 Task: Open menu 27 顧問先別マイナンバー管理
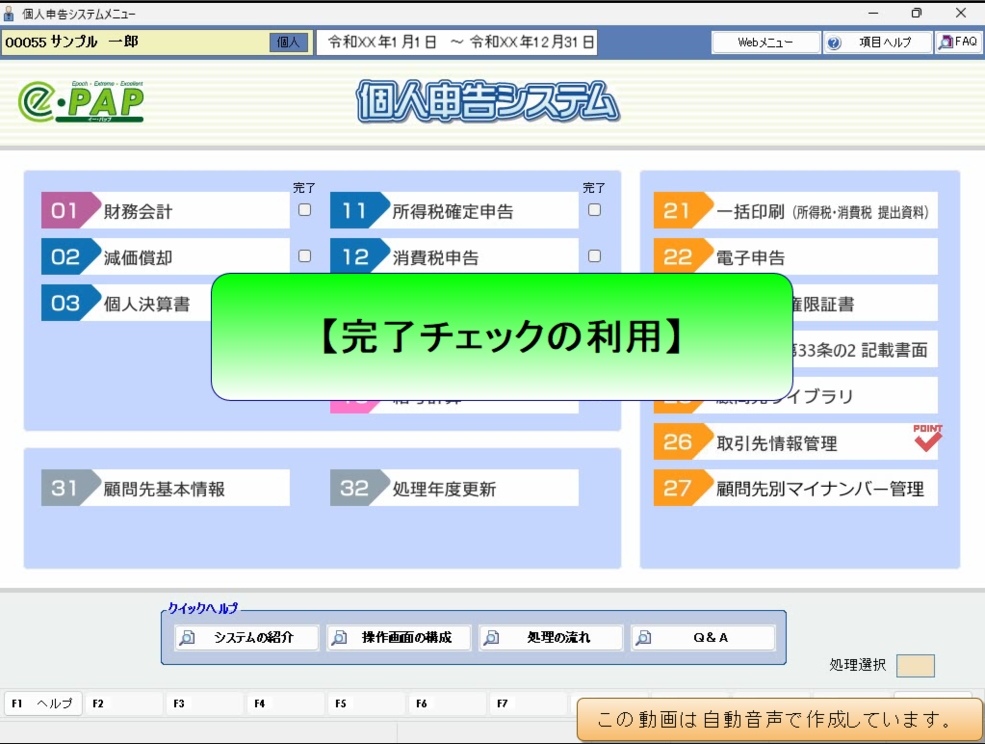point(796,488)
